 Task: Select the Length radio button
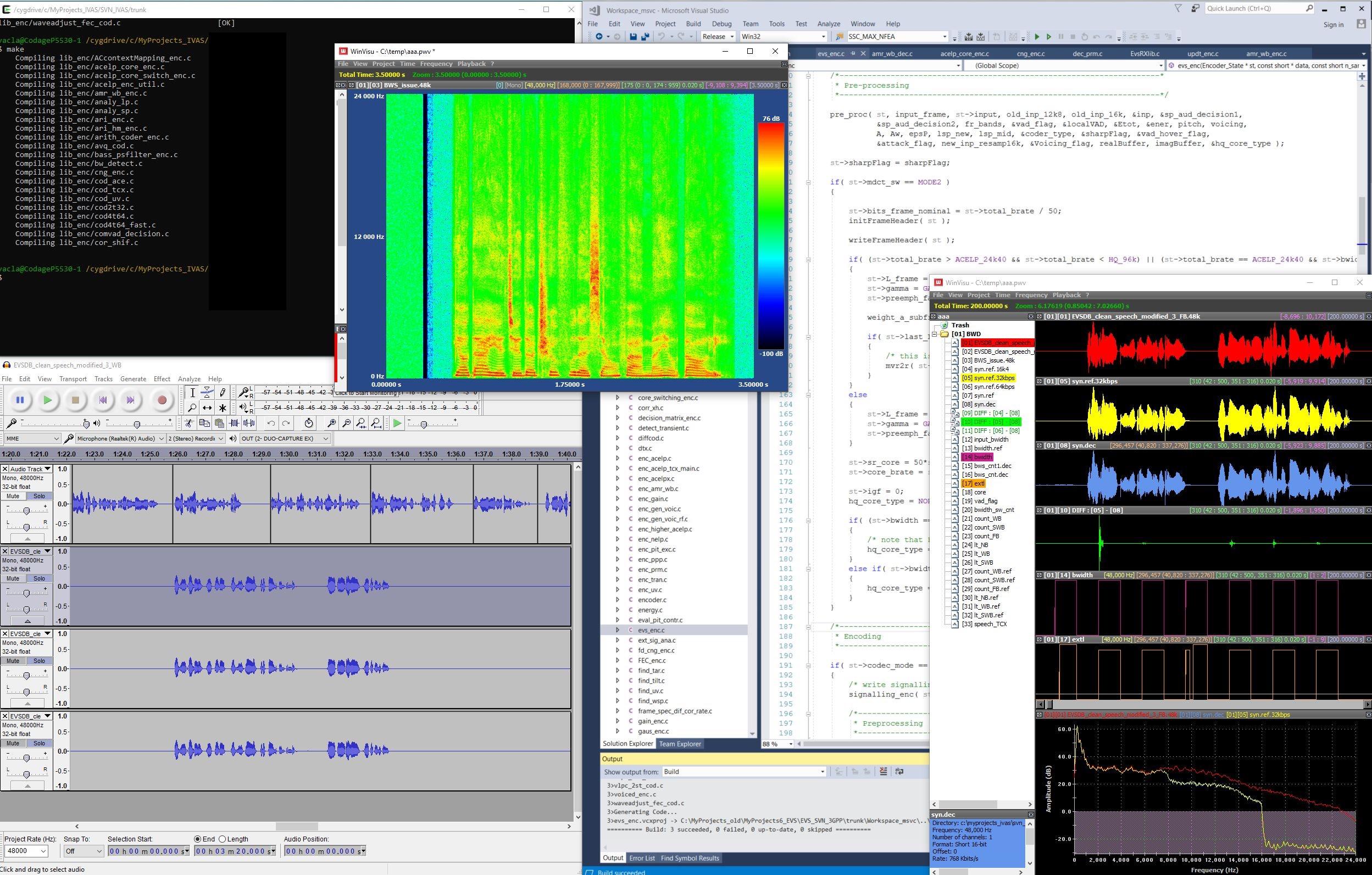[223, 839]
